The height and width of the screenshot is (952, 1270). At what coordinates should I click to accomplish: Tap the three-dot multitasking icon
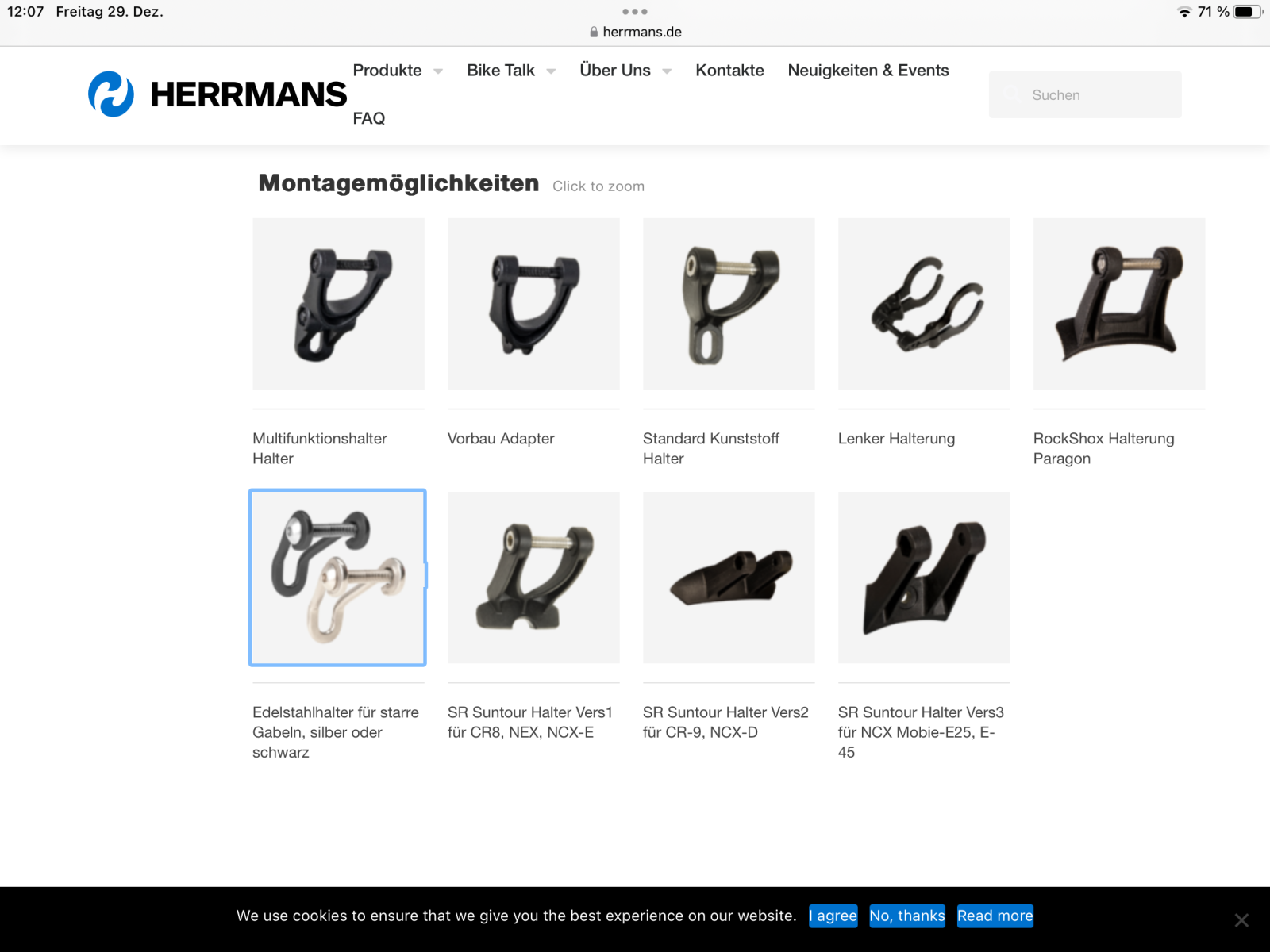coord(635,12)
